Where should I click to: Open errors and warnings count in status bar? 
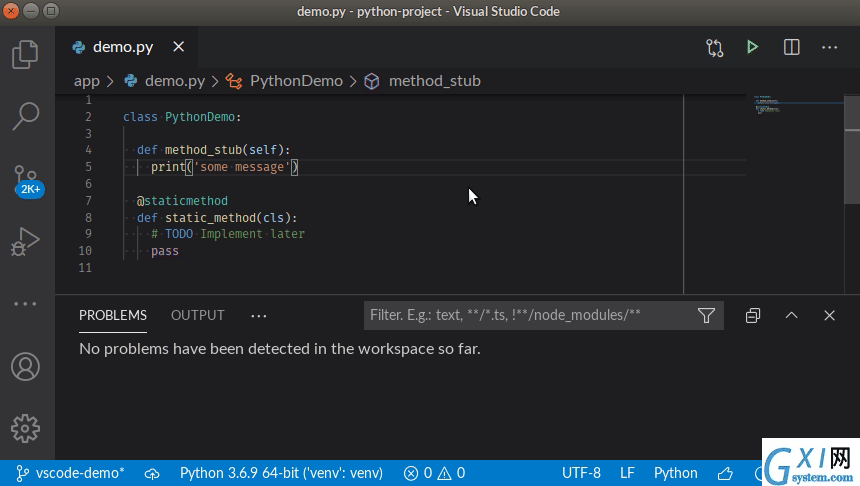tap(434, 473)
